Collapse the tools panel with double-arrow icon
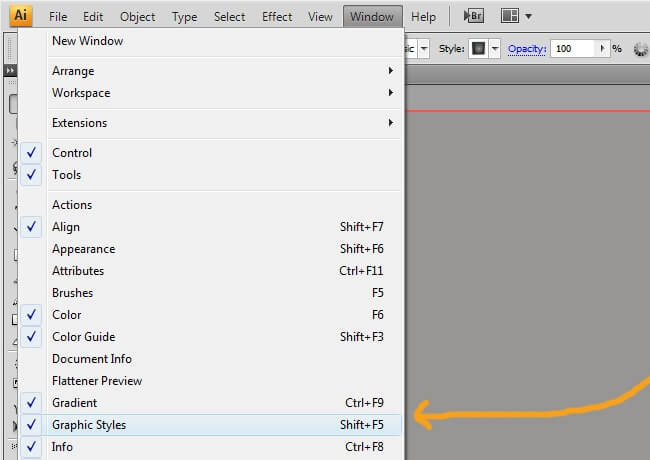 (x=11, y=71)
